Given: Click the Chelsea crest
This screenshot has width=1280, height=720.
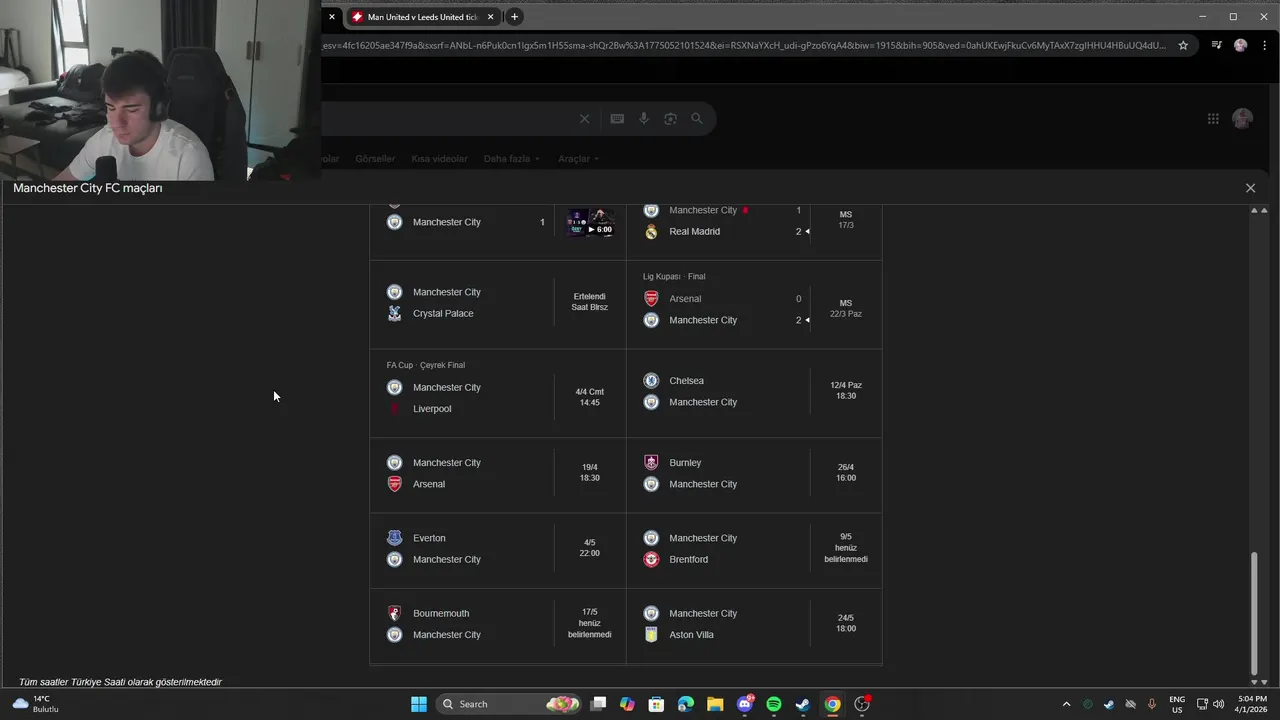Looking at the screenshot, I should click(x=651, y=381).
